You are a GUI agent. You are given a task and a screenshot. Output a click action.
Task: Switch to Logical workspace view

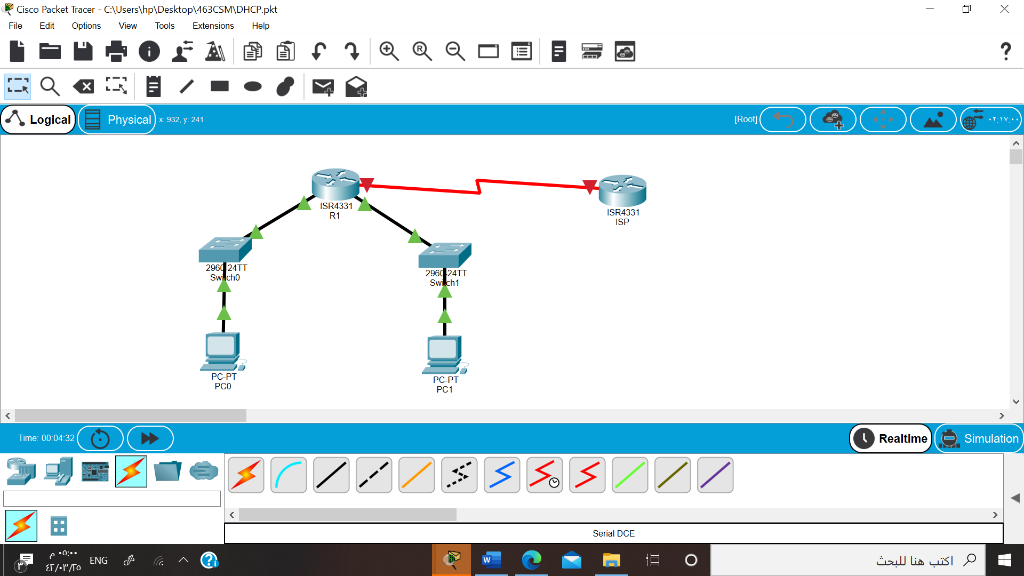pyautogui.click(x=39, y=120)
